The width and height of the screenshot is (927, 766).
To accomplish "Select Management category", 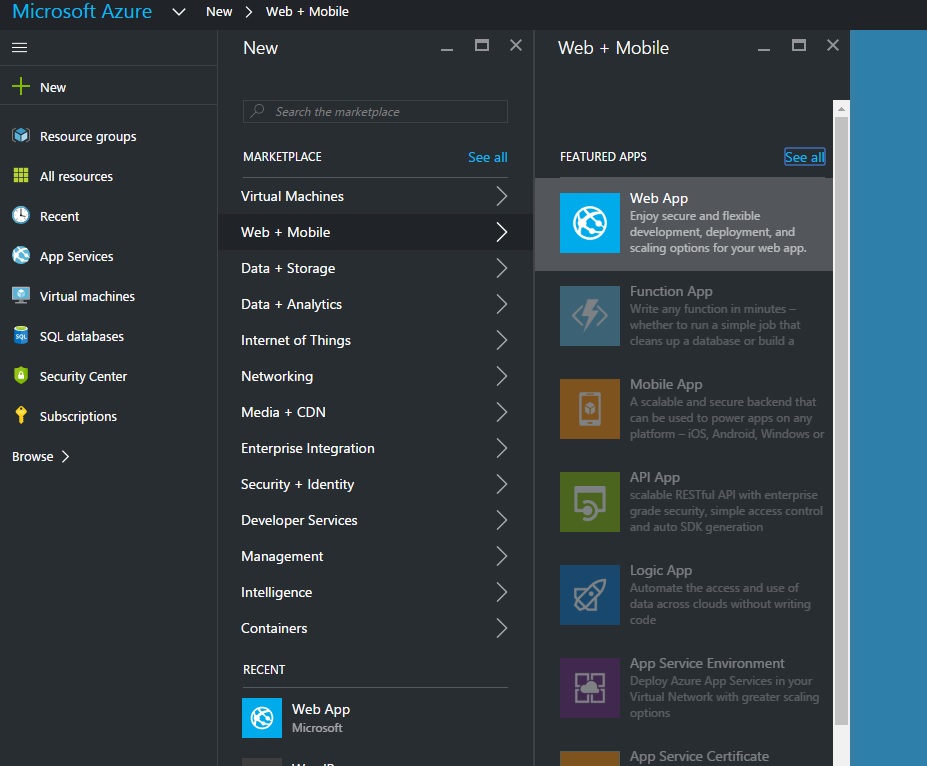I will click(x=375, y=557).
